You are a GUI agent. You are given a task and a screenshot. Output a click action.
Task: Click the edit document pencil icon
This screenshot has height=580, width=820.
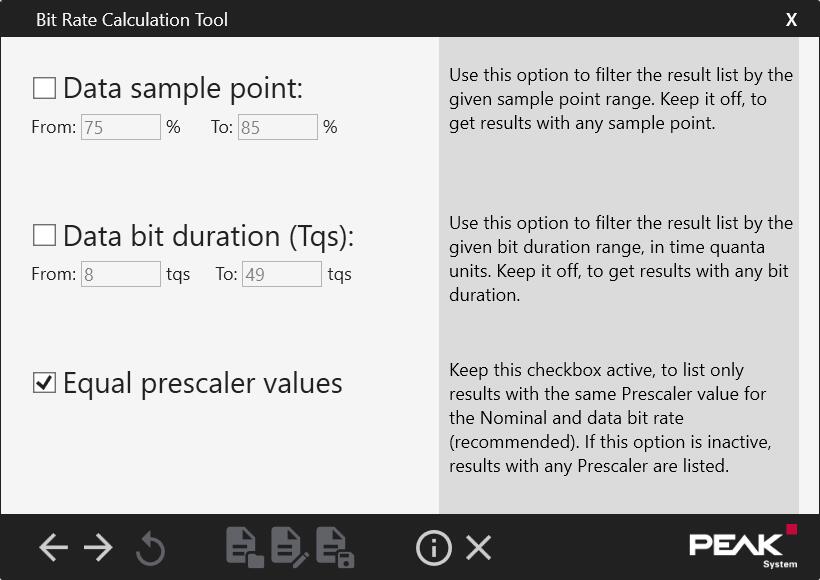click(x=290, y=548)
